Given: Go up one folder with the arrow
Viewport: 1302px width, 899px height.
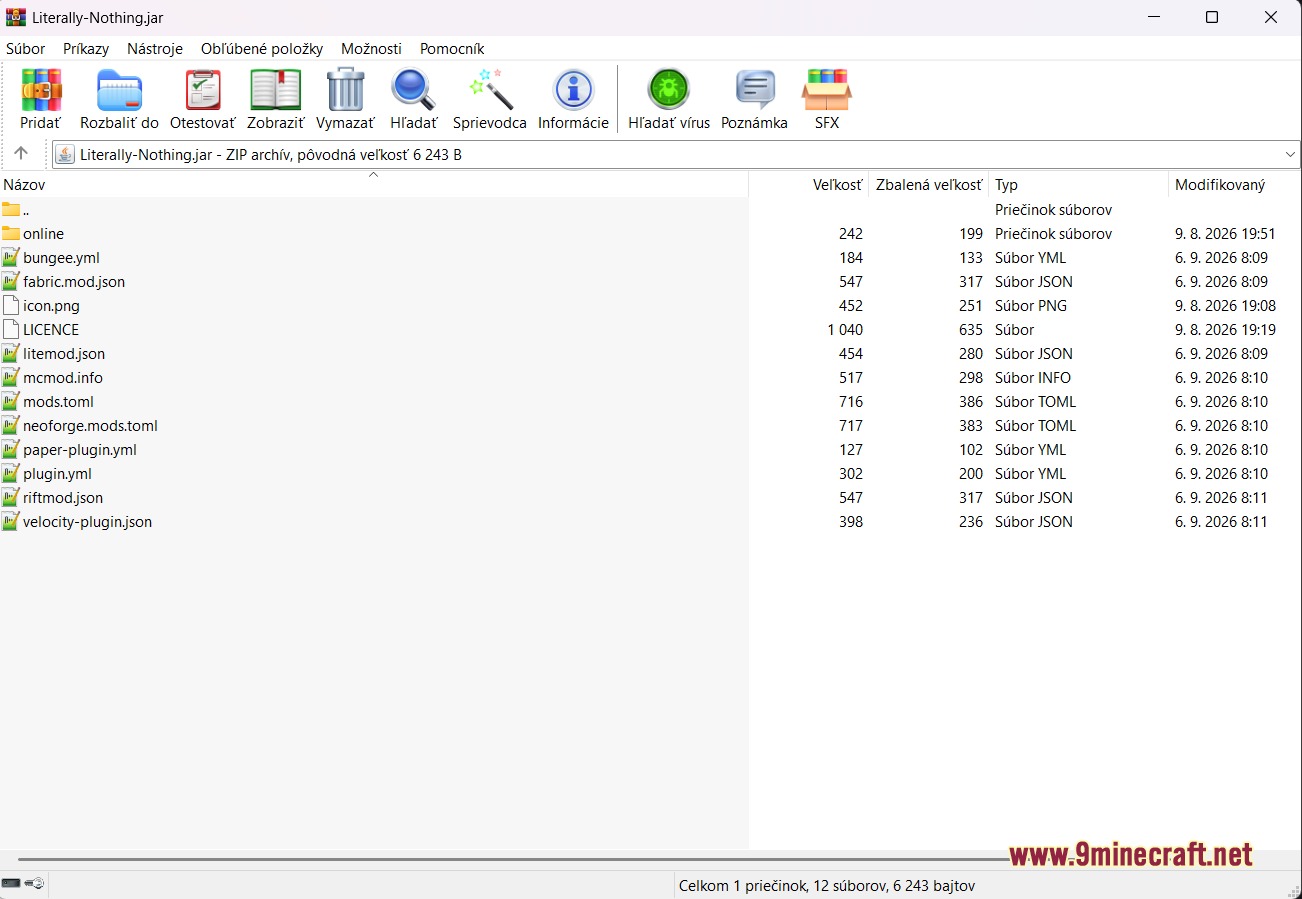Looking at the screenshot, I should [21, 154].
